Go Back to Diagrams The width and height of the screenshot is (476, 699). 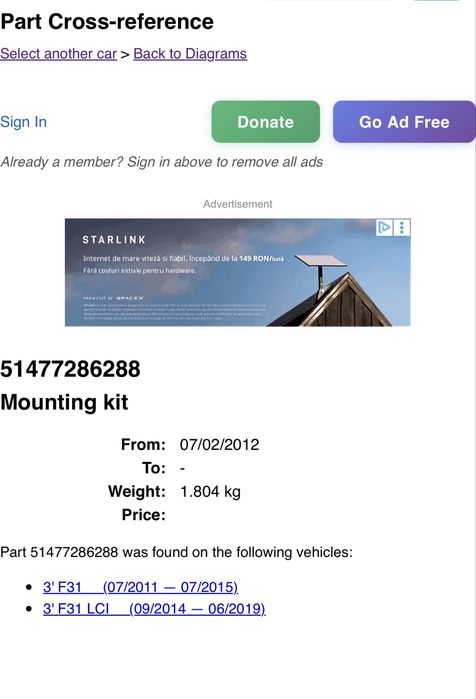[x=190, y=53]
